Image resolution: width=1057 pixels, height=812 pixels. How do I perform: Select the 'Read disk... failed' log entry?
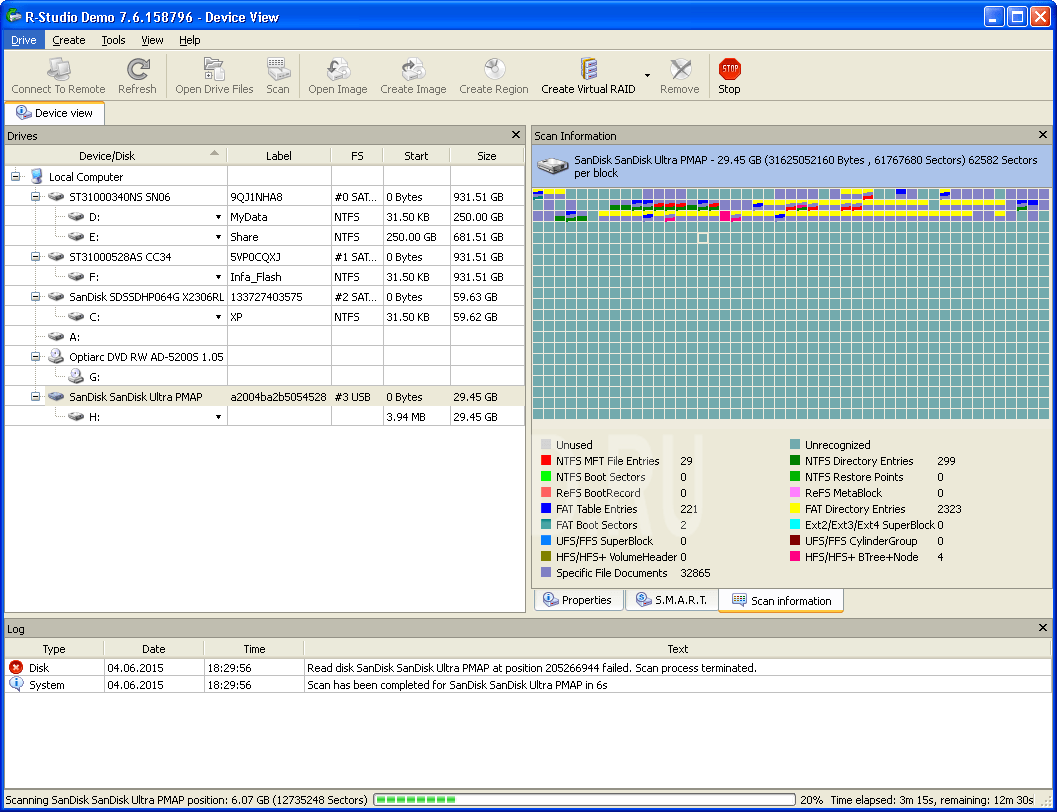pyautogui.click(x=528, y=668)
